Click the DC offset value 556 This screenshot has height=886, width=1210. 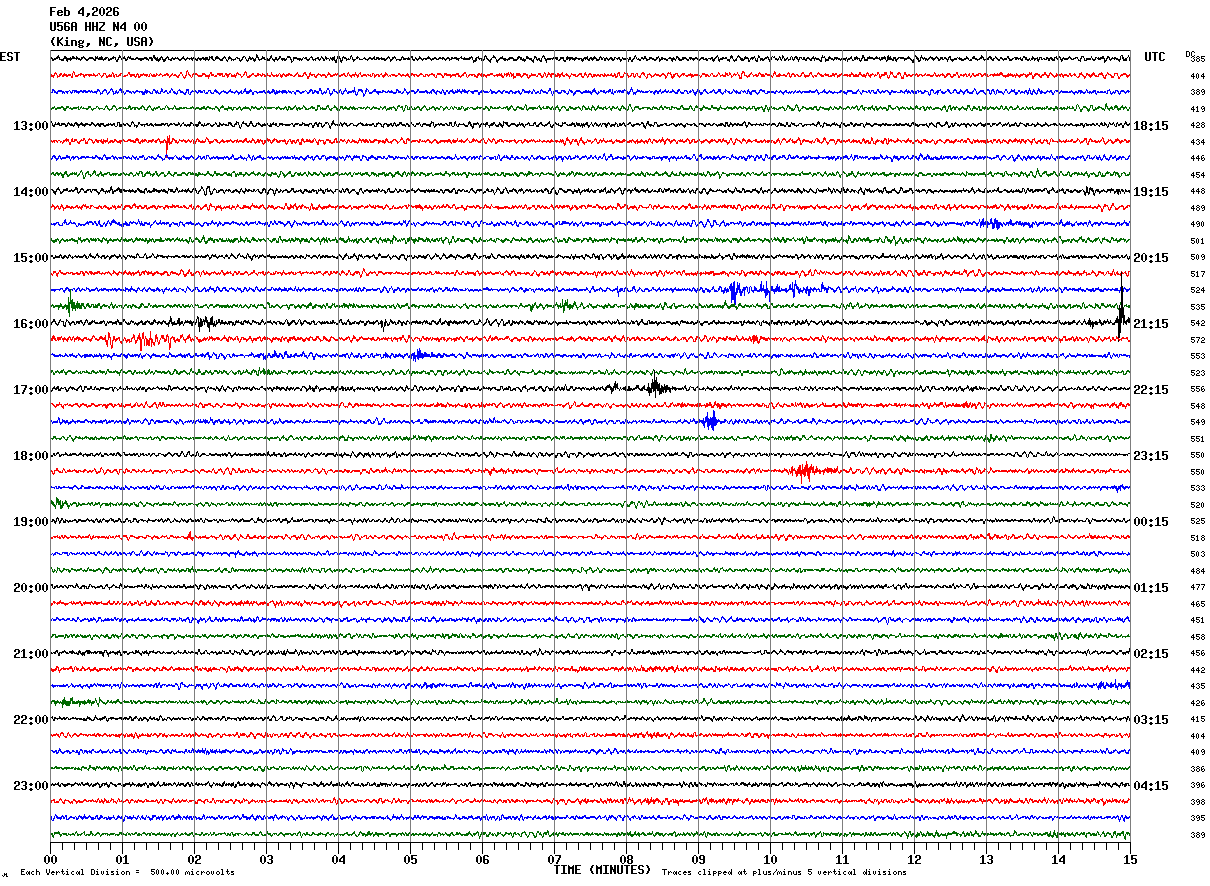pos(1197,390)
